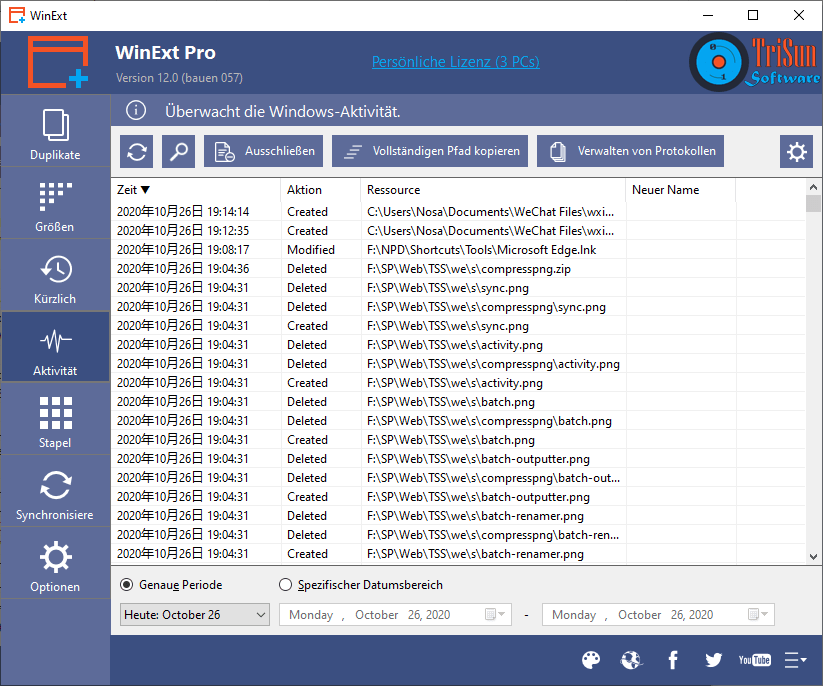Select the compresspng\activity.png Deleted row
This screenshot has width=823, height=686.
[x=458, y=364]
